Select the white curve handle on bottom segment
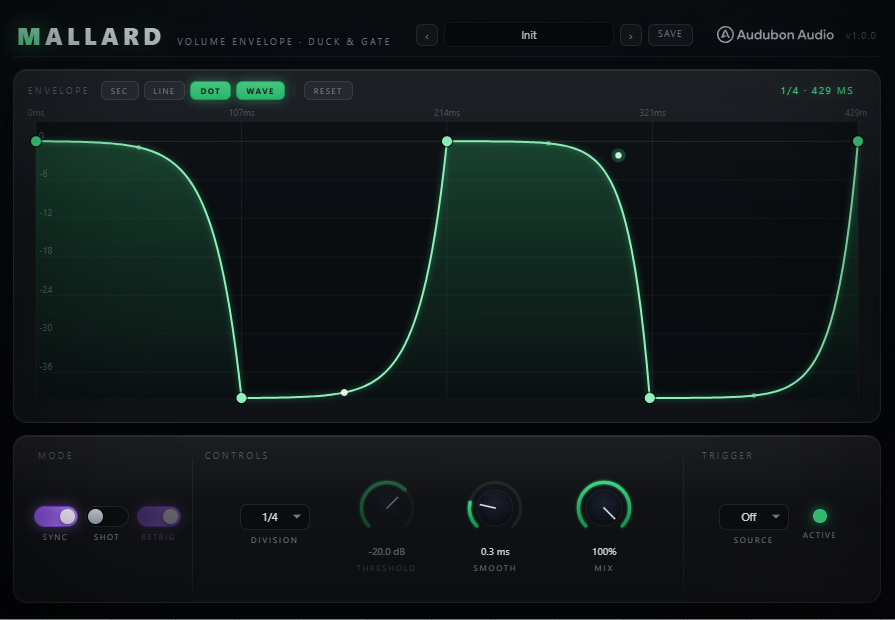Viewport: 895px width, 620px height. coord(344,392)
